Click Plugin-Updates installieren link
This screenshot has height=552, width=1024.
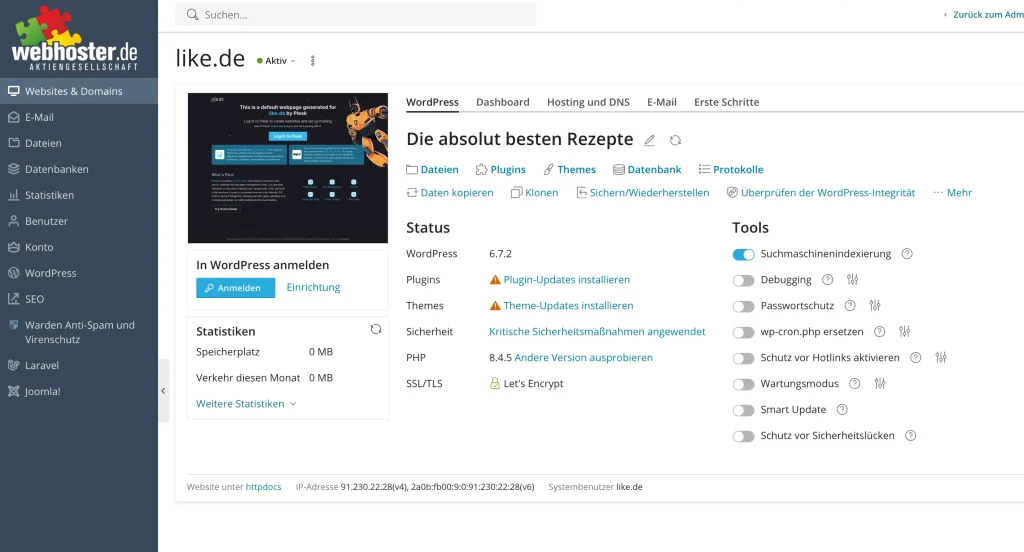(567, 280)
